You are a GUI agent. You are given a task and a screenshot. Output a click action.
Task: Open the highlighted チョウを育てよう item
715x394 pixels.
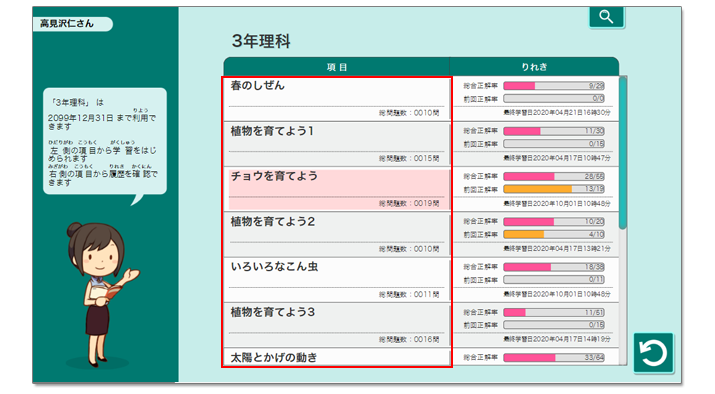[337, 189]
